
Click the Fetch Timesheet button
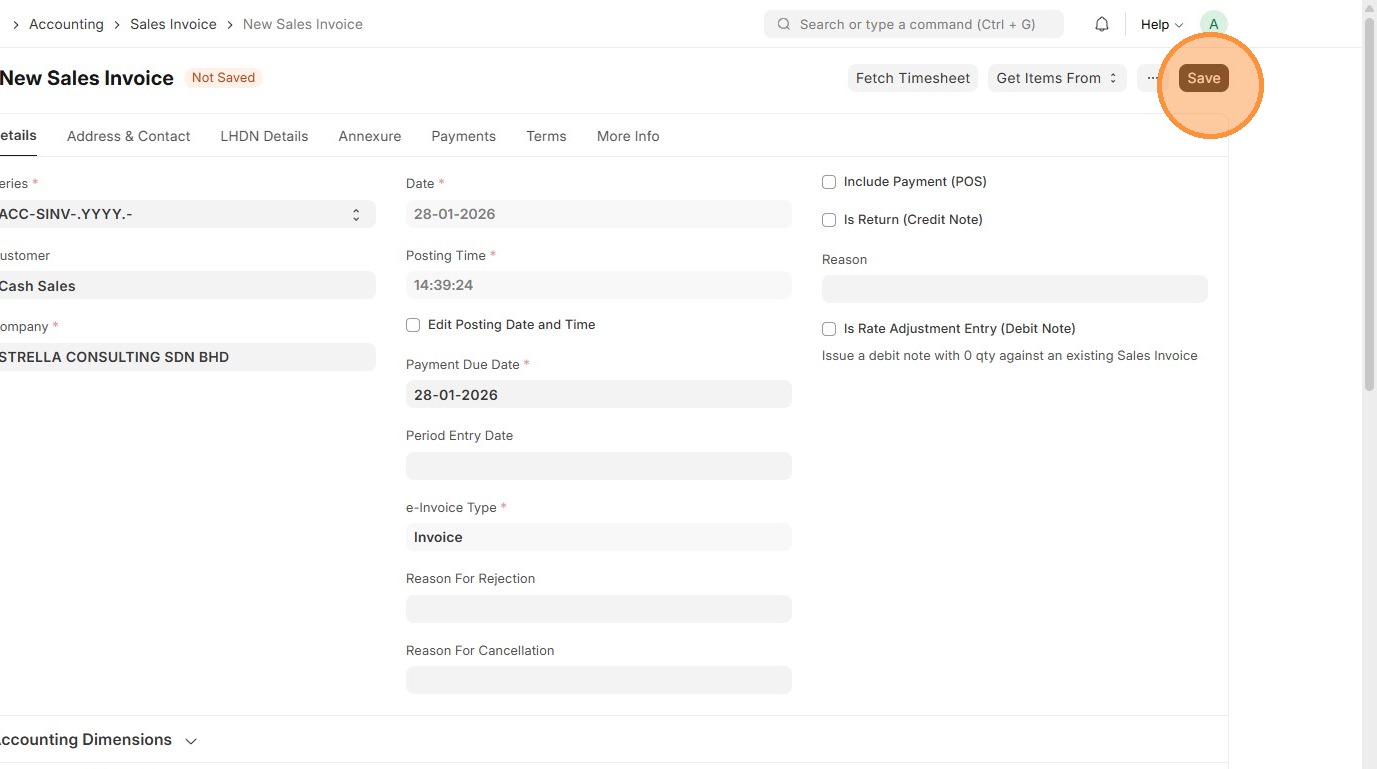tap(913, 78)
